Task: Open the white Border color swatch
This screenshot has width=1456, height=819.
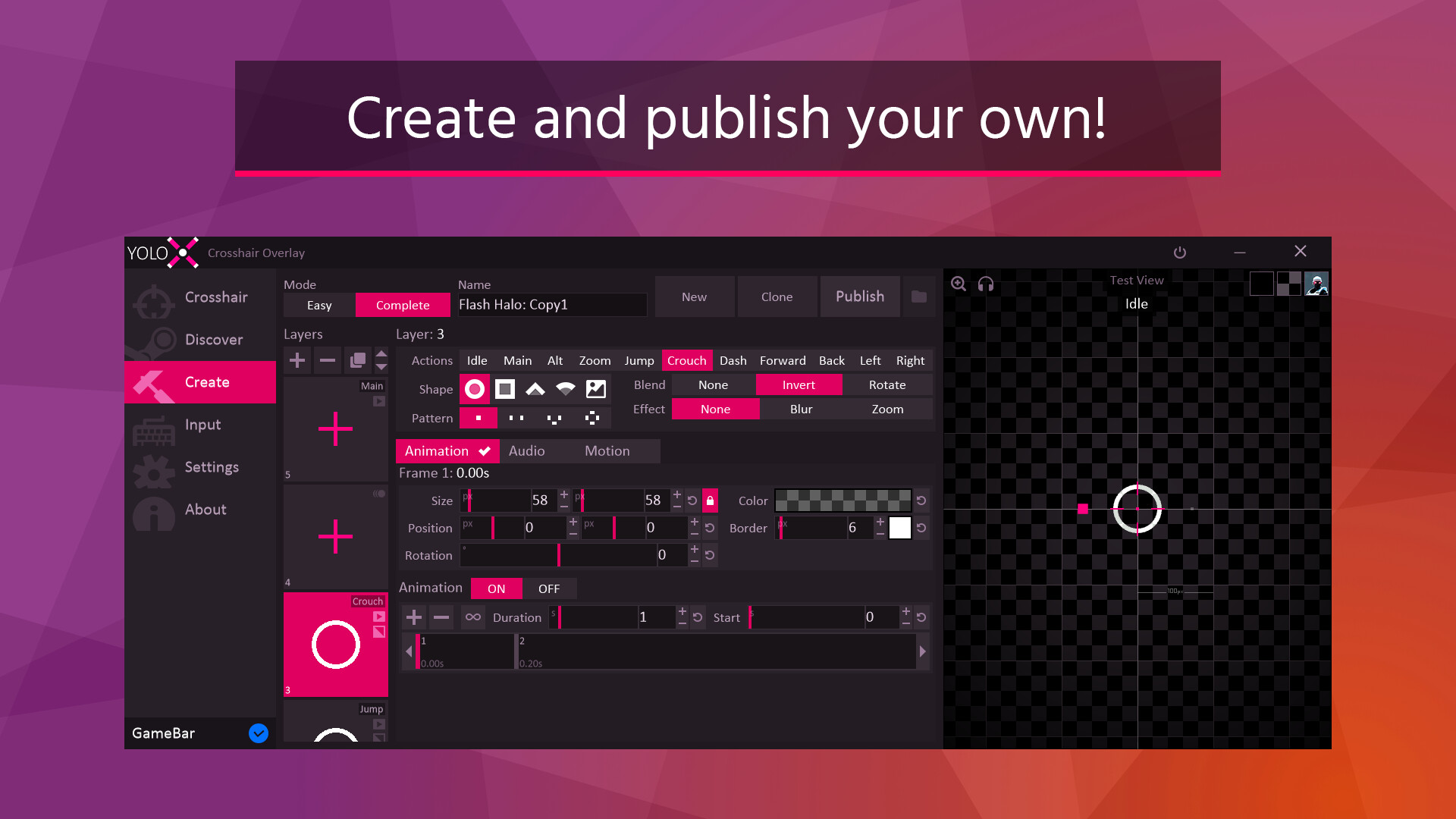Action: tap(899, 528)
